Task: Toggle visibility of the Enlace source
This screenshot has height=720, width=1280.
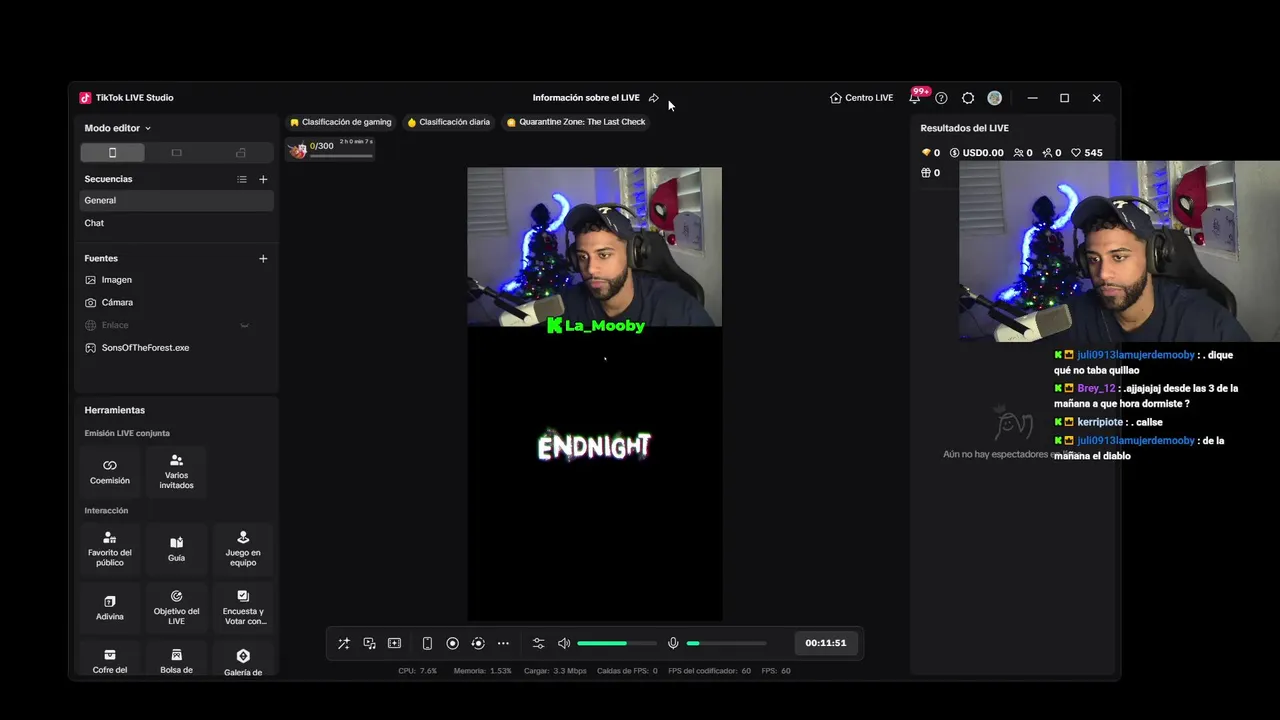Action: click(x=244, y=325)
